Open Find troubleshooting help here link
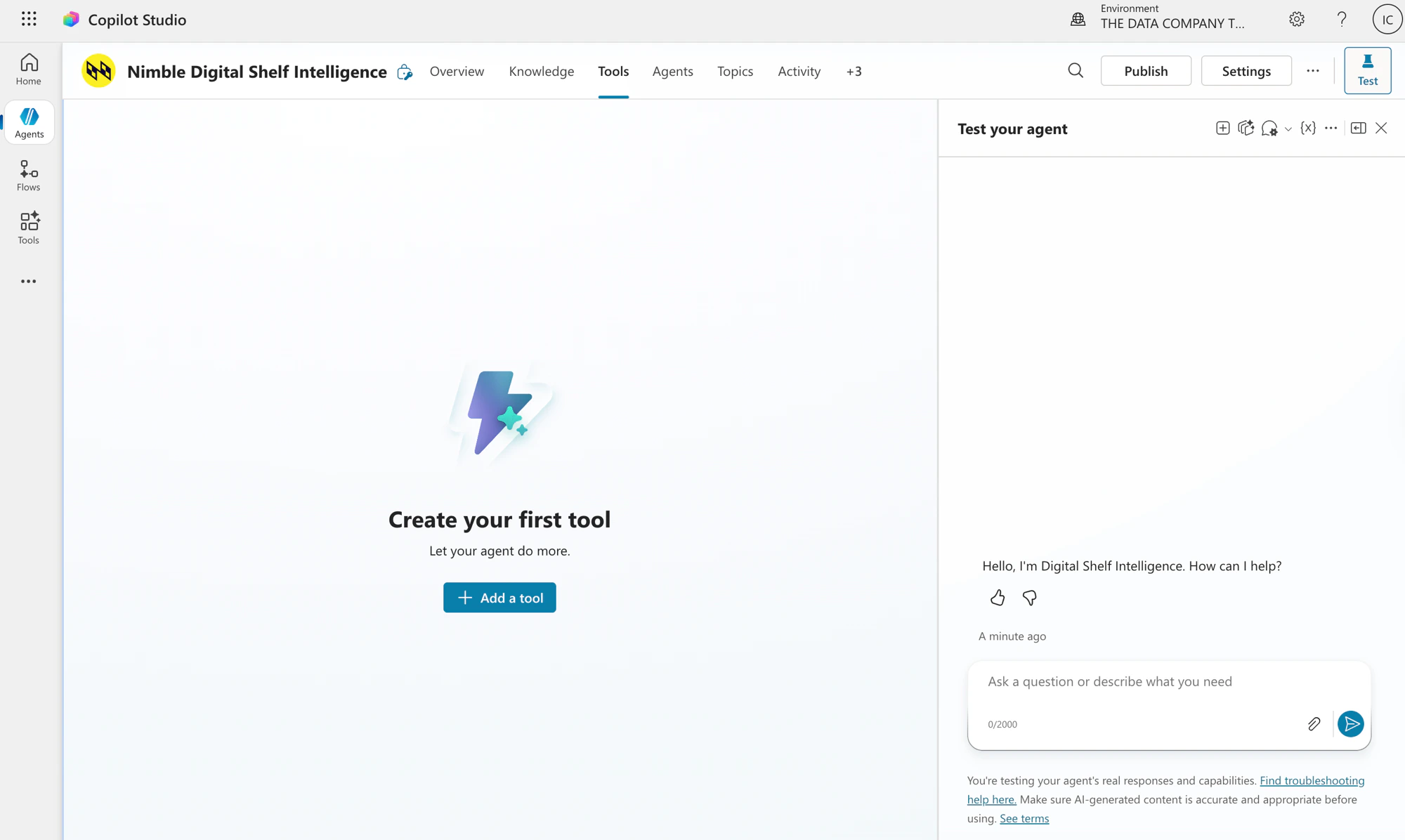1405x840 pixels. pyautogui.click(x=1312, y=780)
